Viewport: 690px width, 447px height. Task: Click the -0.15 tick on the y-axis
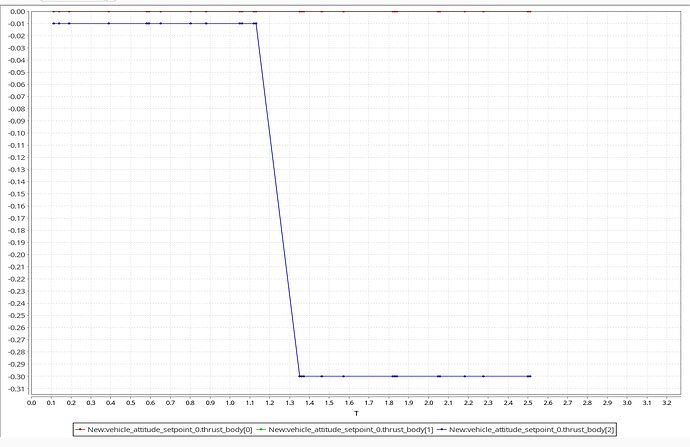pyautogui.click(x=15, y=194)
